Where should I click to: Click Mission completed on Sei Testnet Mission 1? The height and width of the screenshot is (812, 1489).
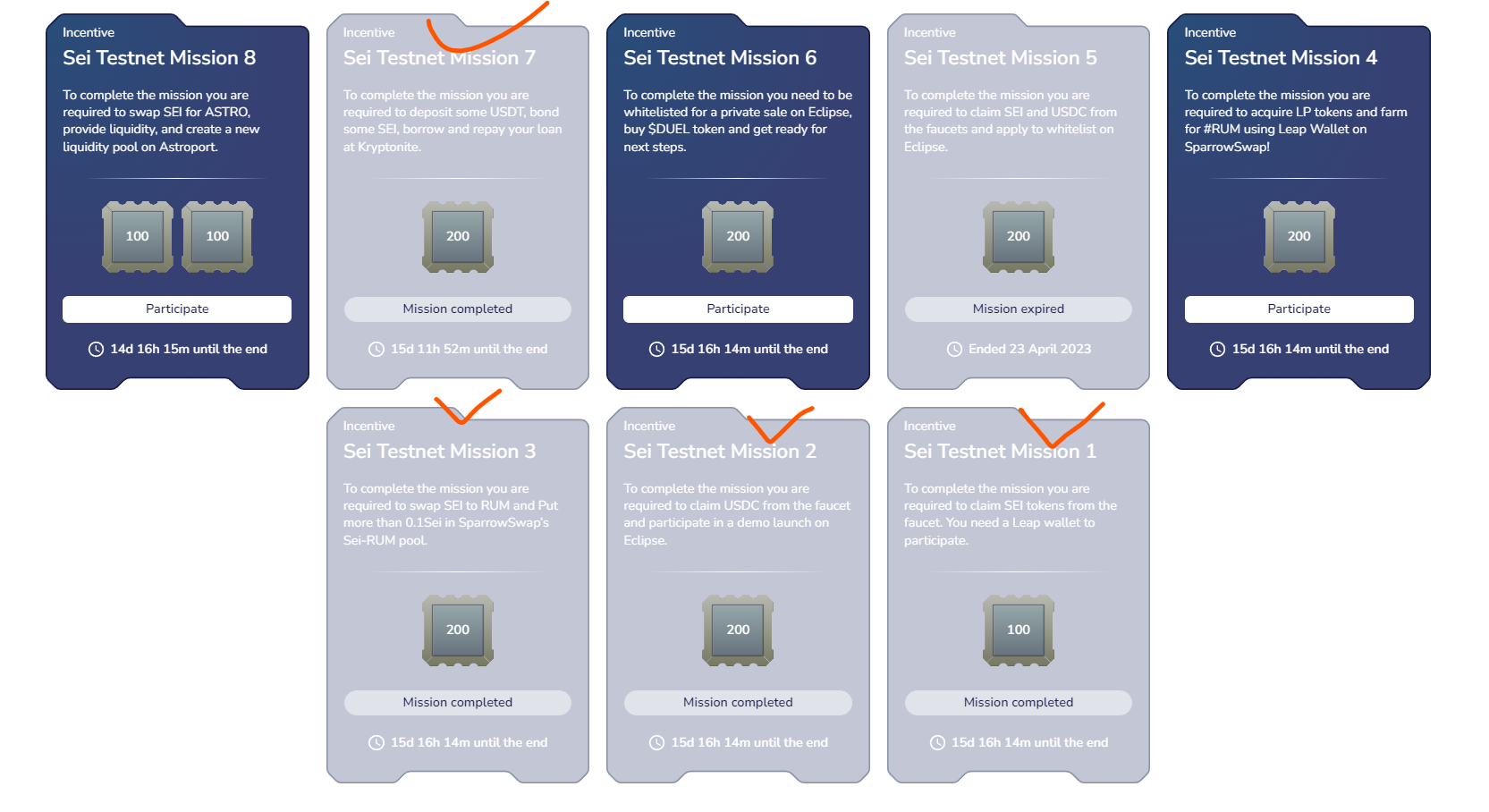pyautogui.click(x=1019, y=703)
